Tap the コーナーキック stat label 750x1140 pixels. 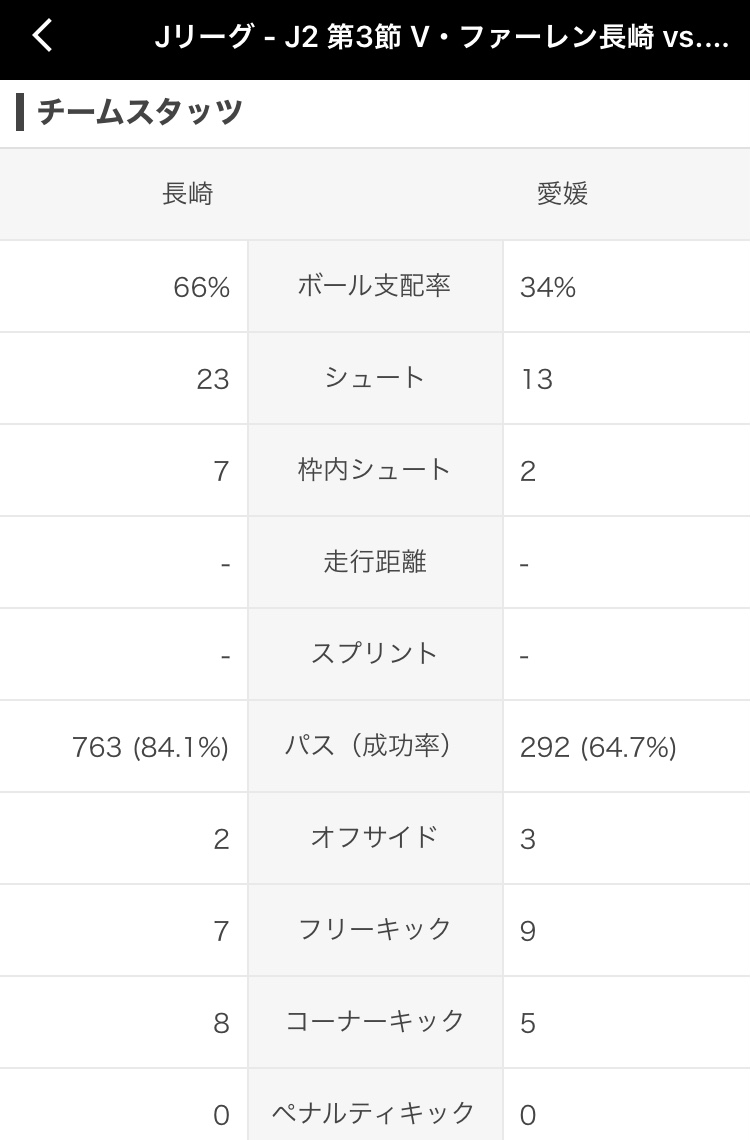click(375, 1022)
